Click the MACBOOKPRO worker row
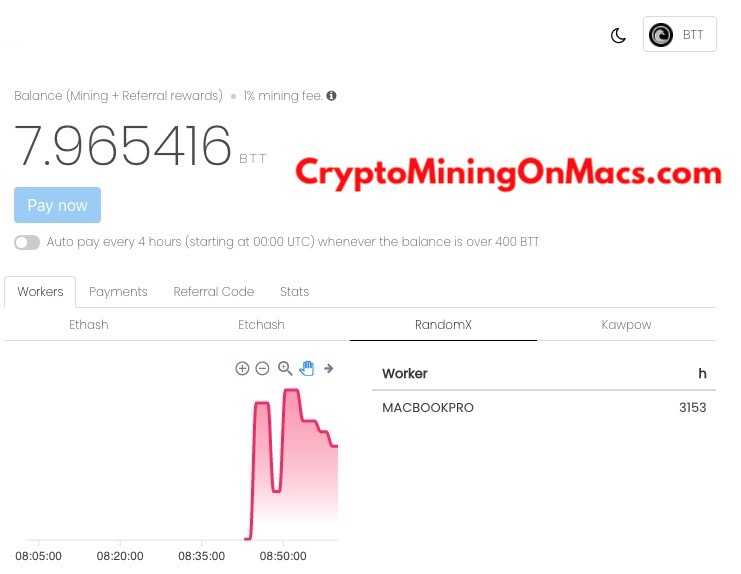The width and height of the screenshot is (741, 574). click(x=544, y=408)
